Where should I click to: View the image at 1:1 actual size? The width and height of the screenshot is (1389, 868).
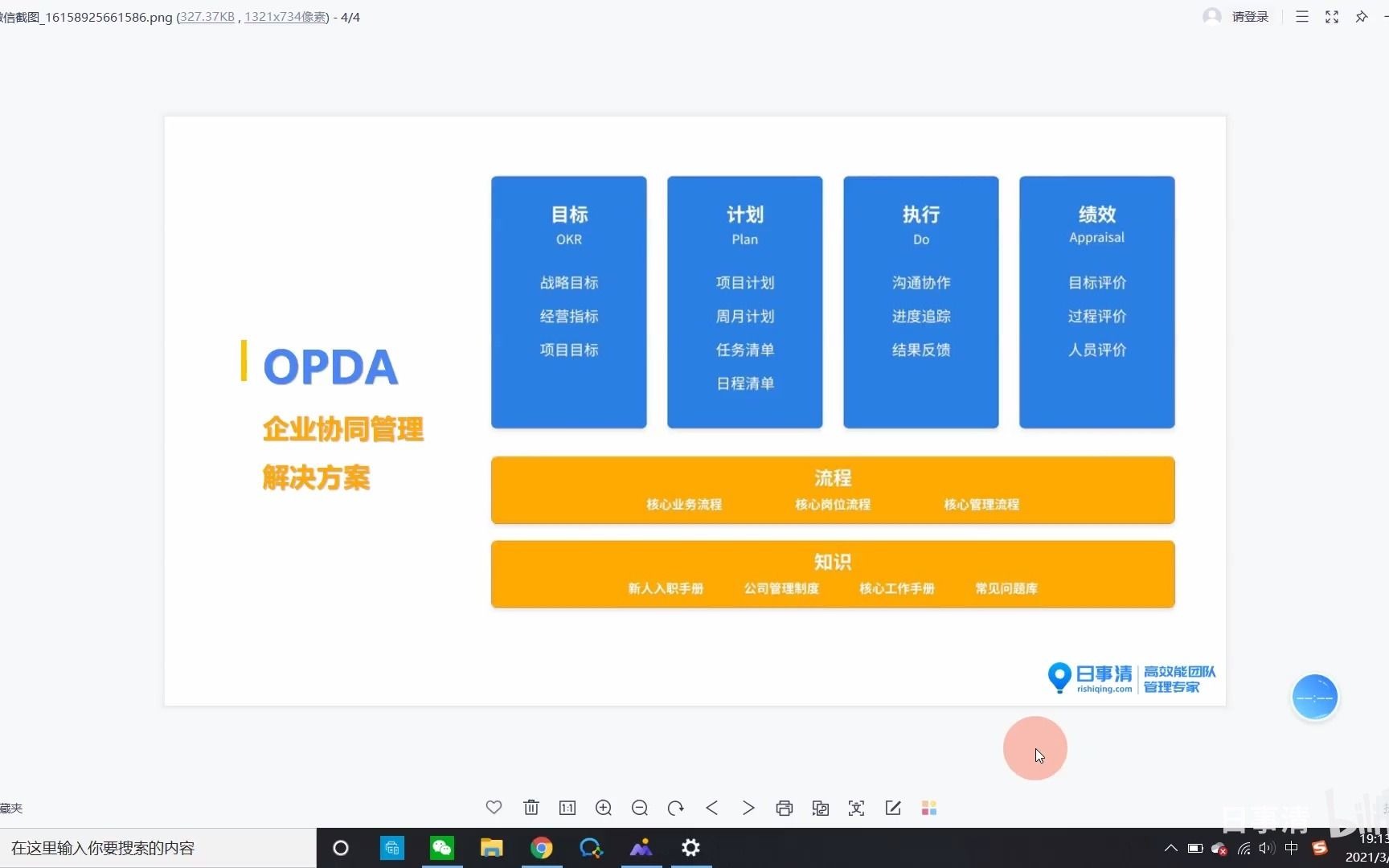click(x=567, y=808)
